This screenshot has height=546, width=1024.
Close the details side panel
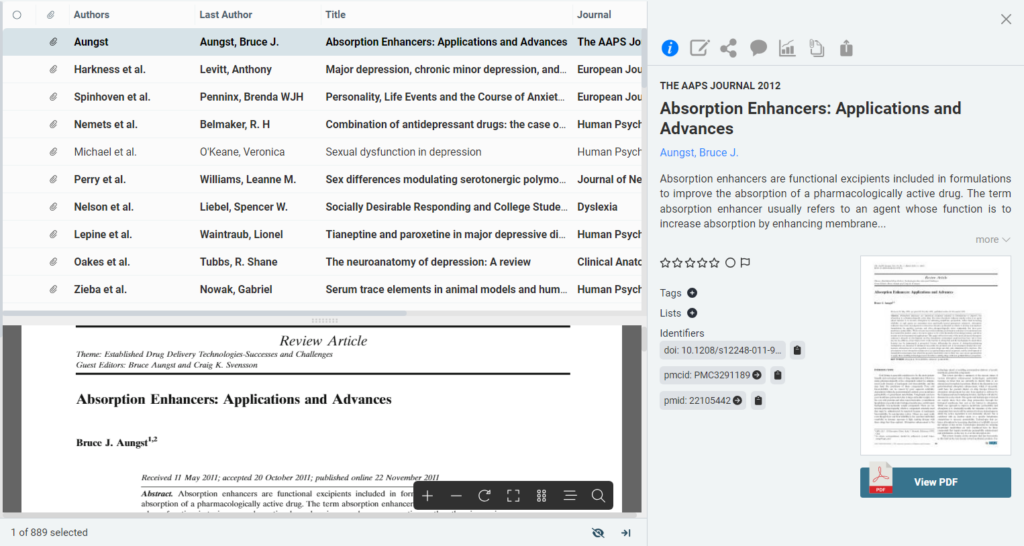[1006, 19]
